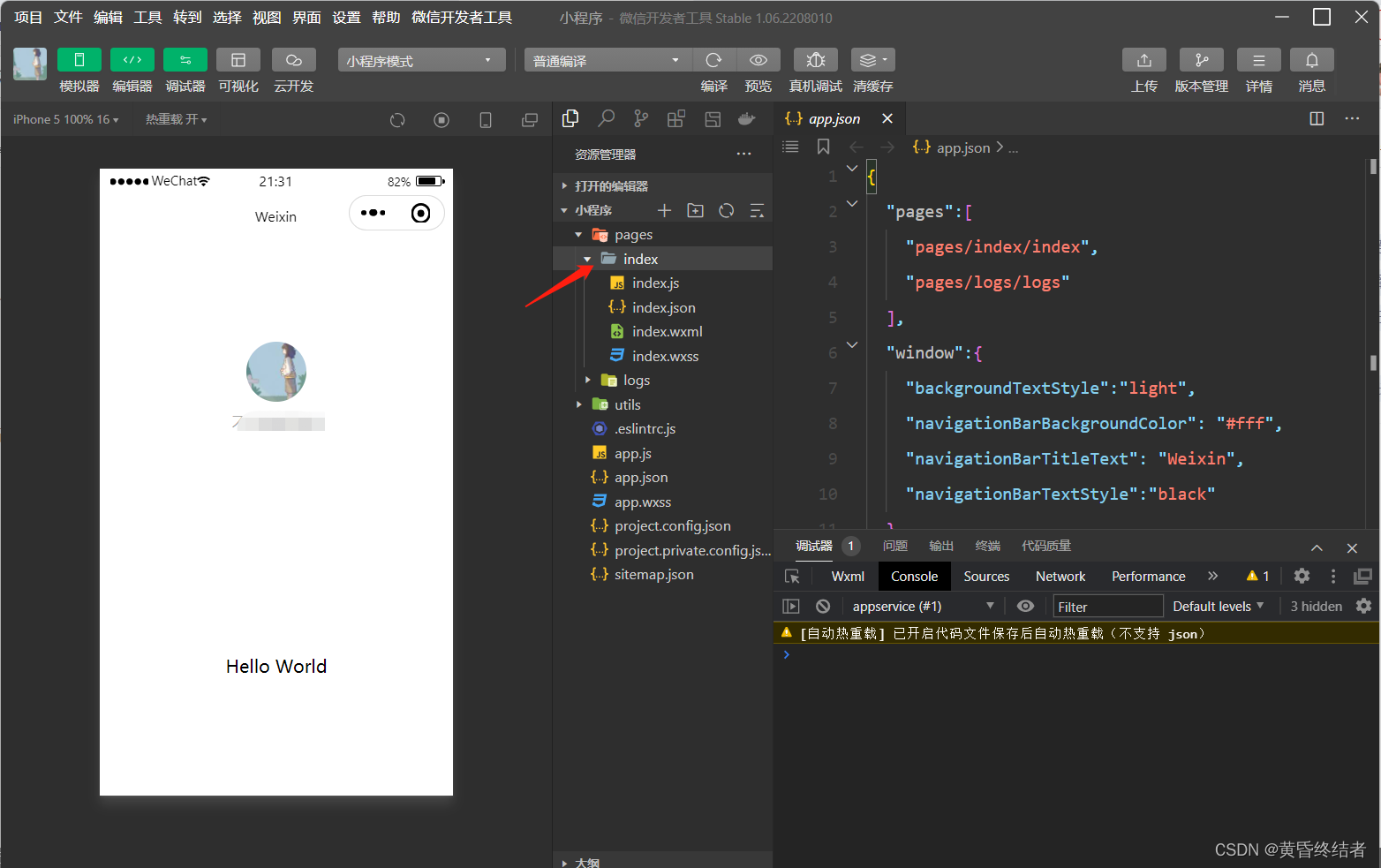Open cloud development (云开发)
Viewport: 1381px width, 868px height.
(x=294, y=60)
